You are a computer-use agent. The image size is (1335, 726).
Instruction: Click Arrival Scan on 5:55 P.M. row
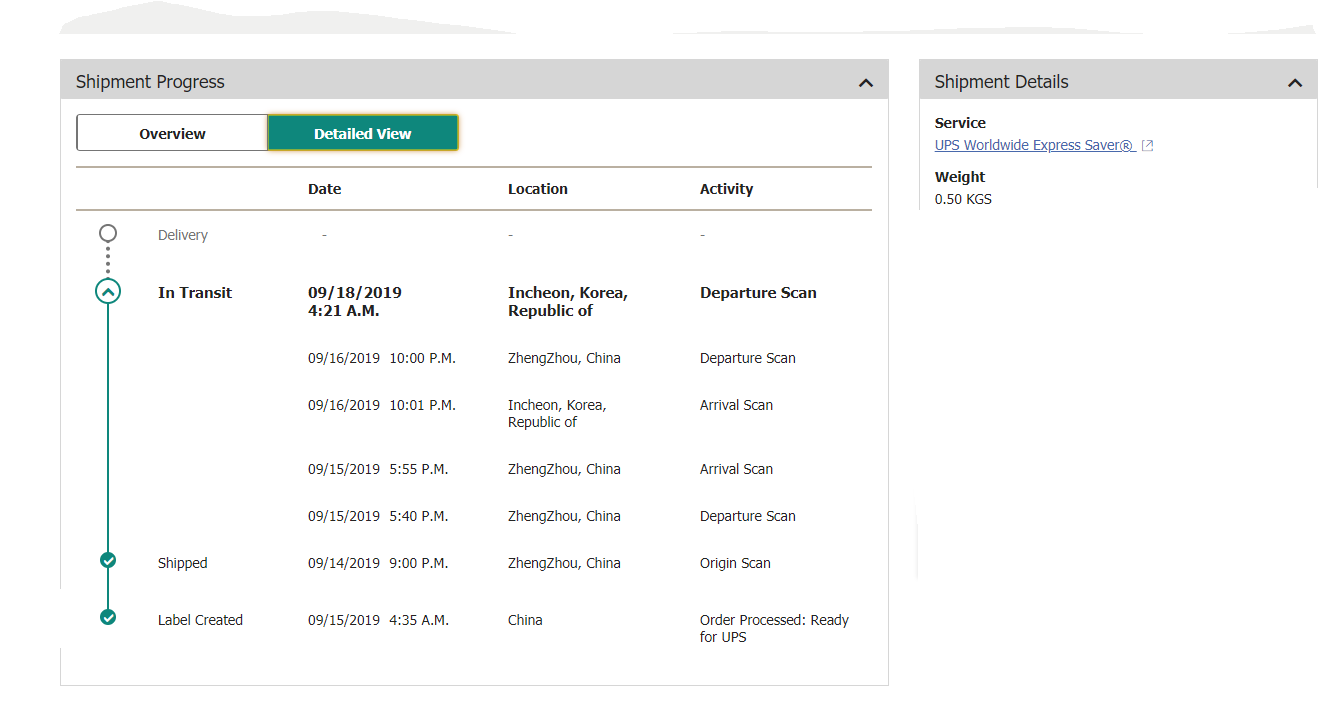pos(736,469)
